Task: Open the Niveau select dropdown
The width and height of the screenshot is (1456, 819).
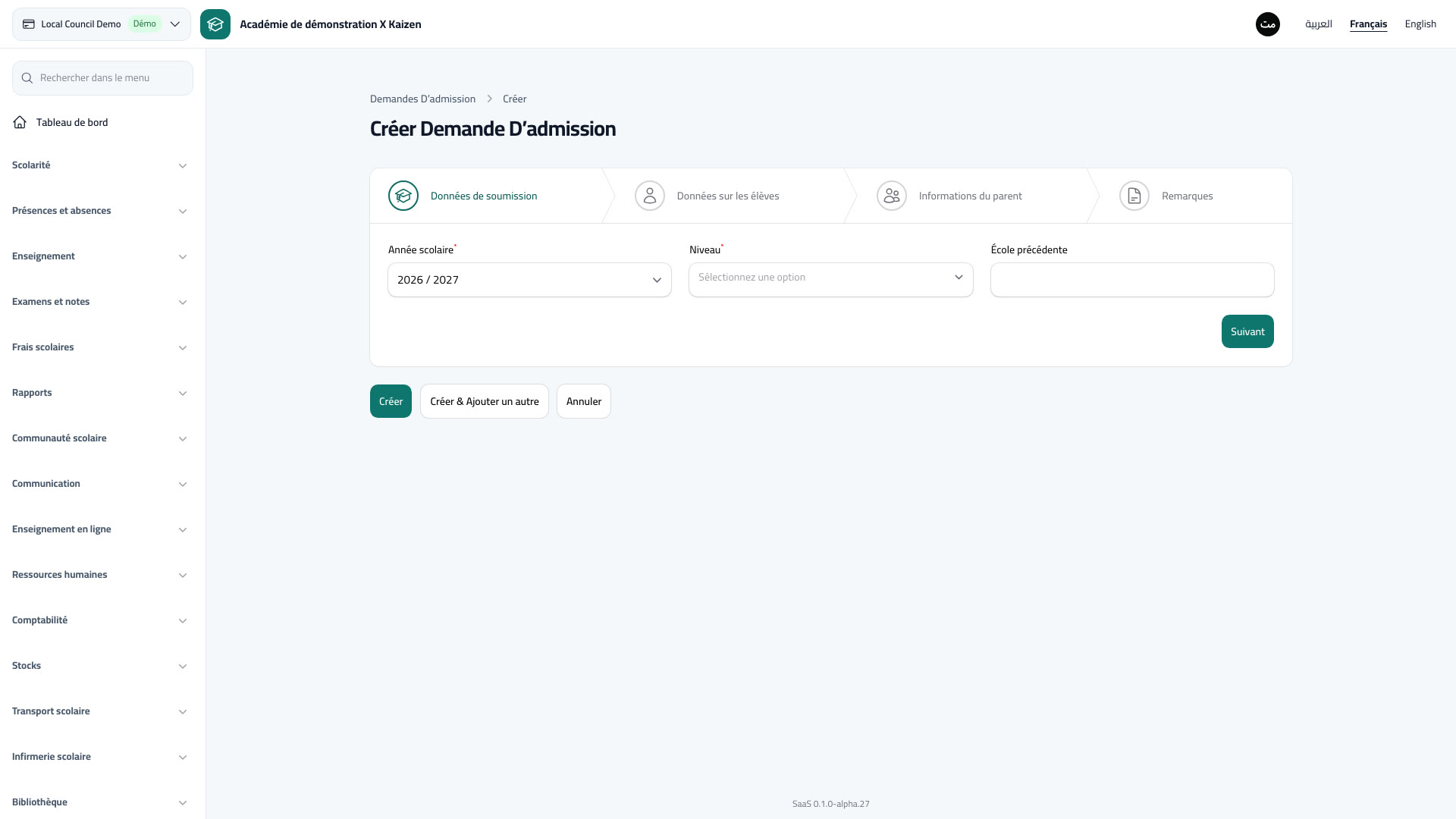Action: point(831,280)
